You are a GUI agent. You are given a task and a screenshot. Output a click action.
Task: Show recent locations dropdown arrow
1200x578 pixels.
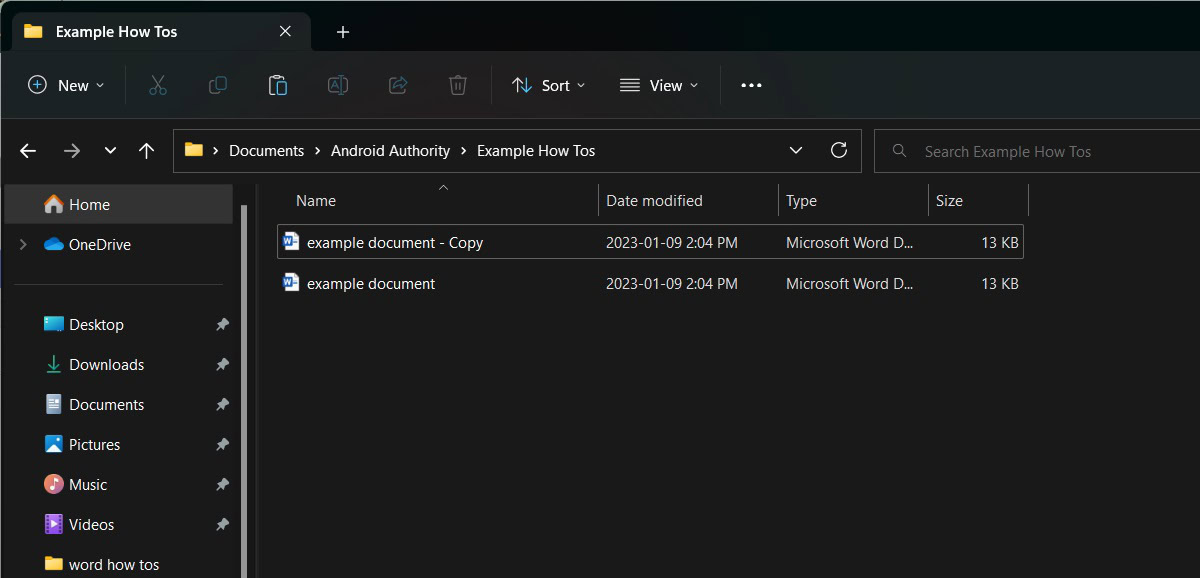click(x=110, y=151)
